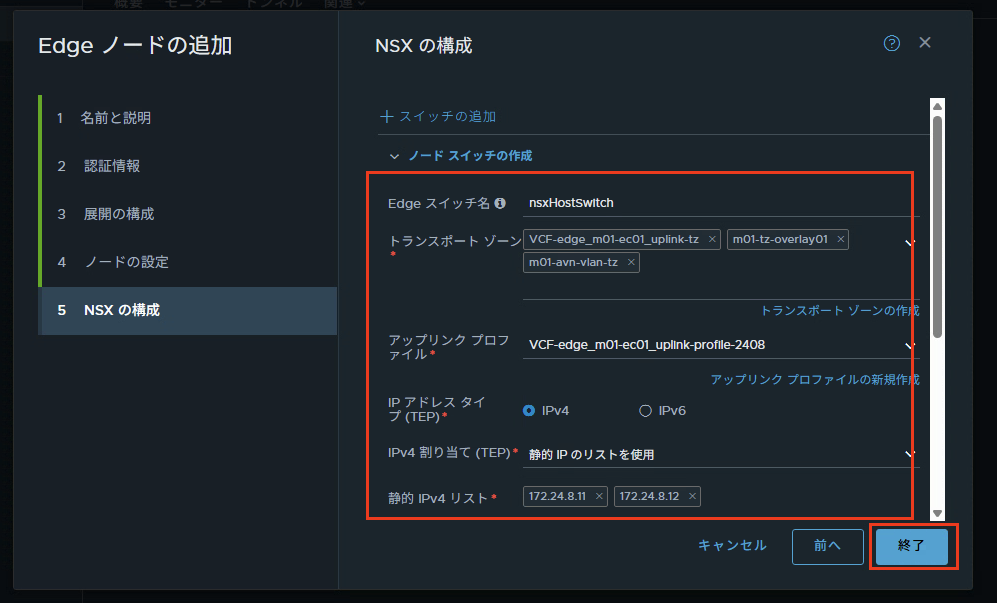Go to step 1 名前と説明
This screenshot has width=997, height=603.
189,118
